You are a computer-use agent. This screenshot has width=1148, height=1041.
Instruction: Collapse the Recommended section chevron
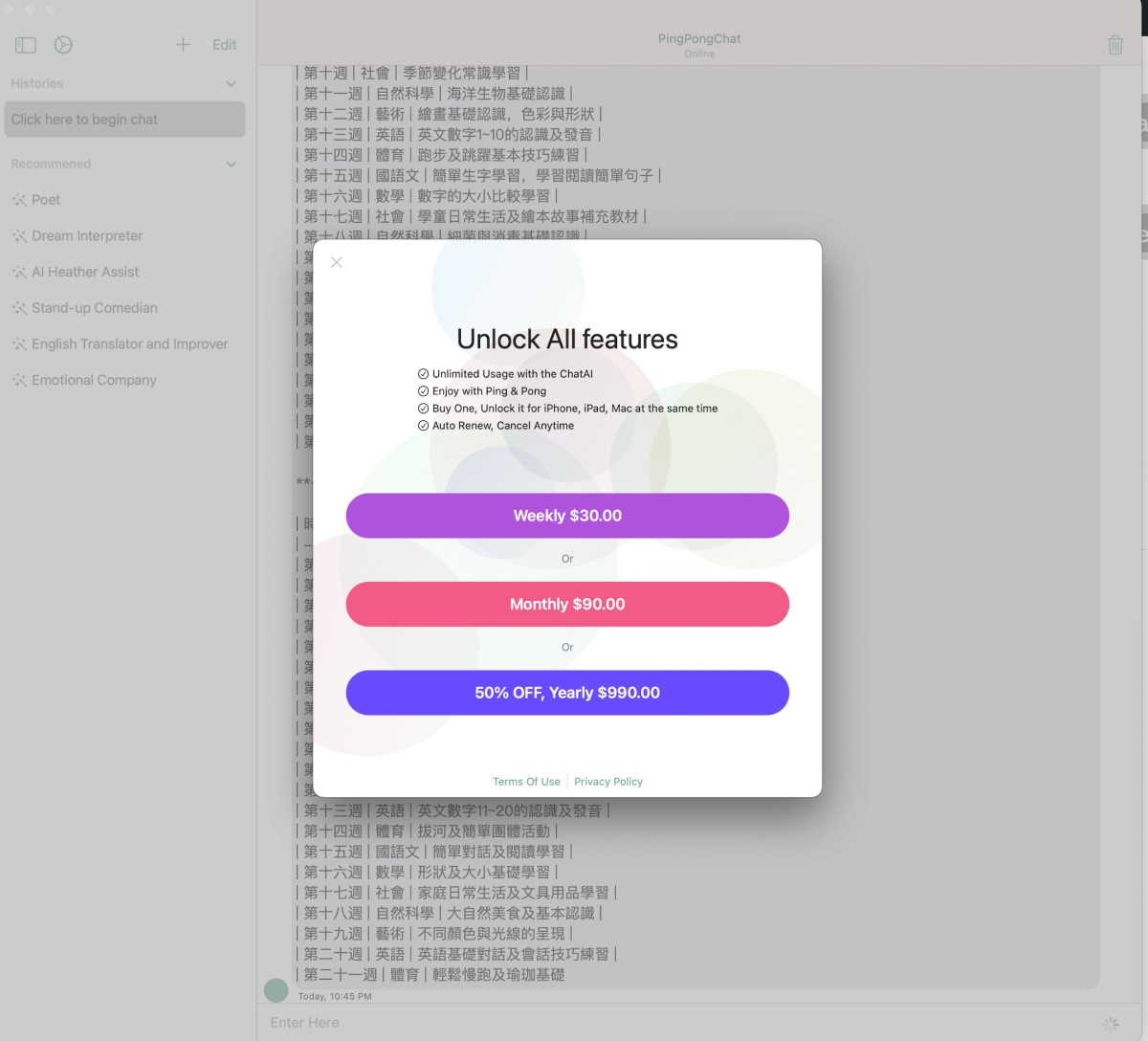[231, 165]
